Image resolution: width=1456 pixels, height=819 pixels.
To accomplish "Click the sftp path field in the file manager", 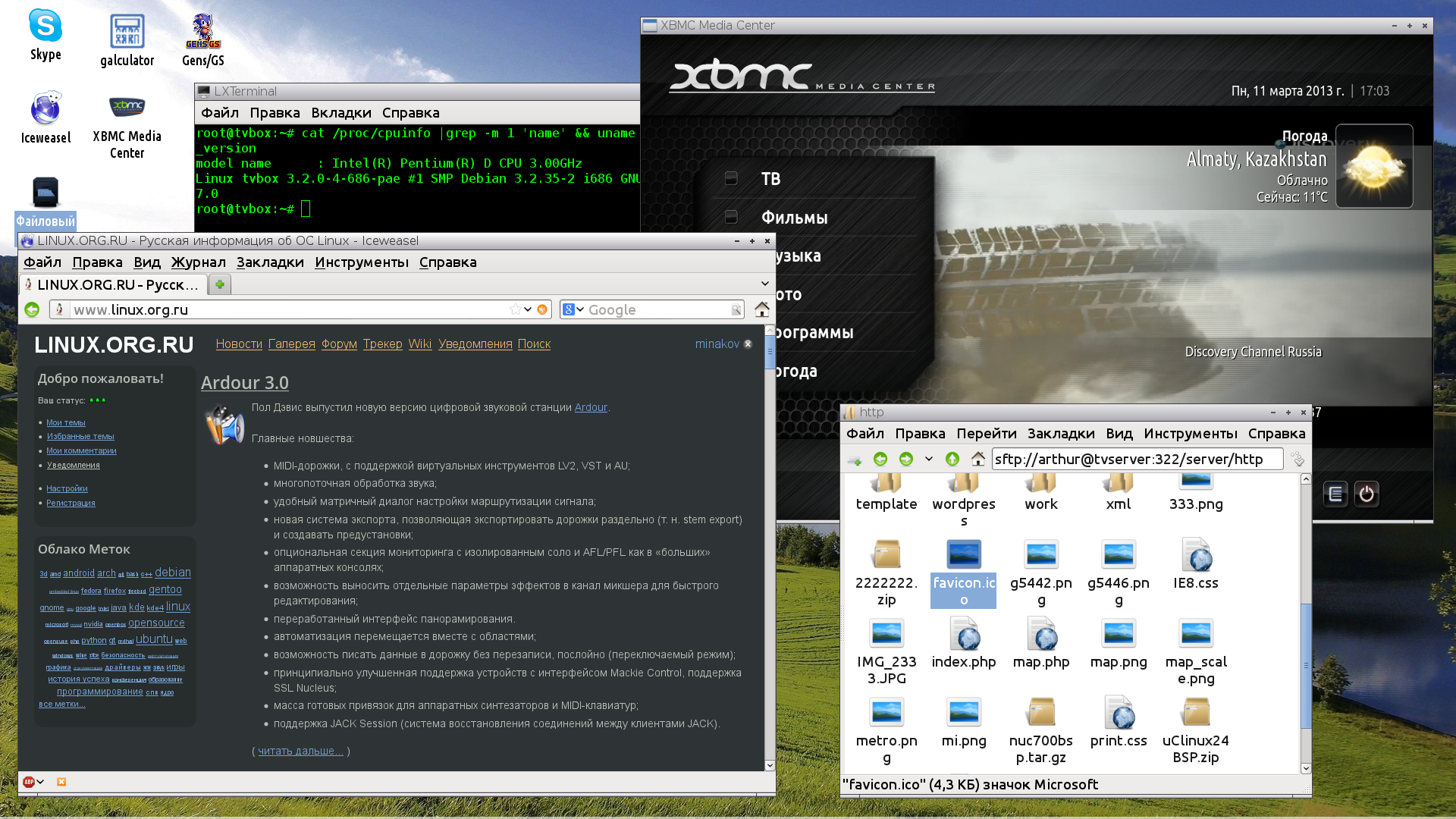I will pos(1137,459).
